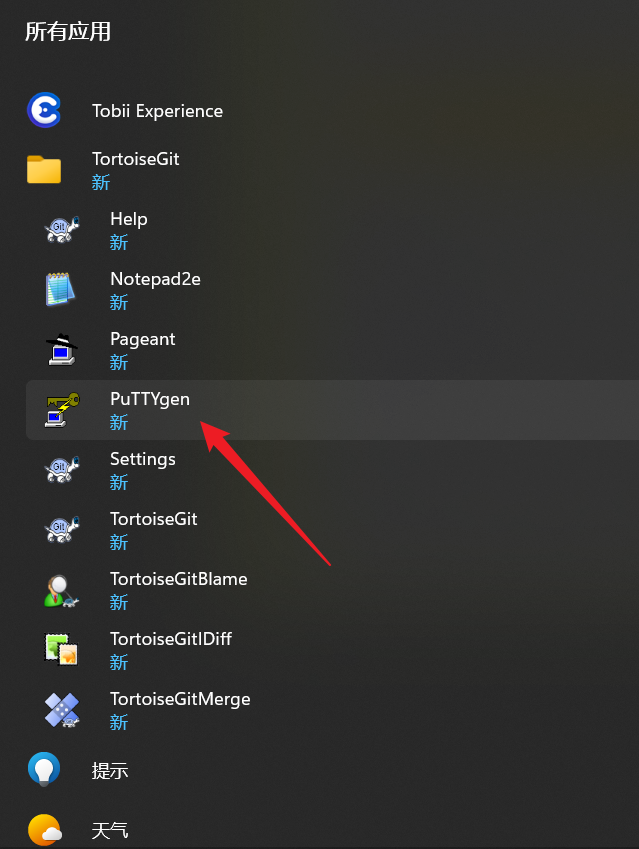Image resolution: width=639 pixels, height=849 pixels.
Task: Select the Tobii Experience label
Action: pos(157,111)
